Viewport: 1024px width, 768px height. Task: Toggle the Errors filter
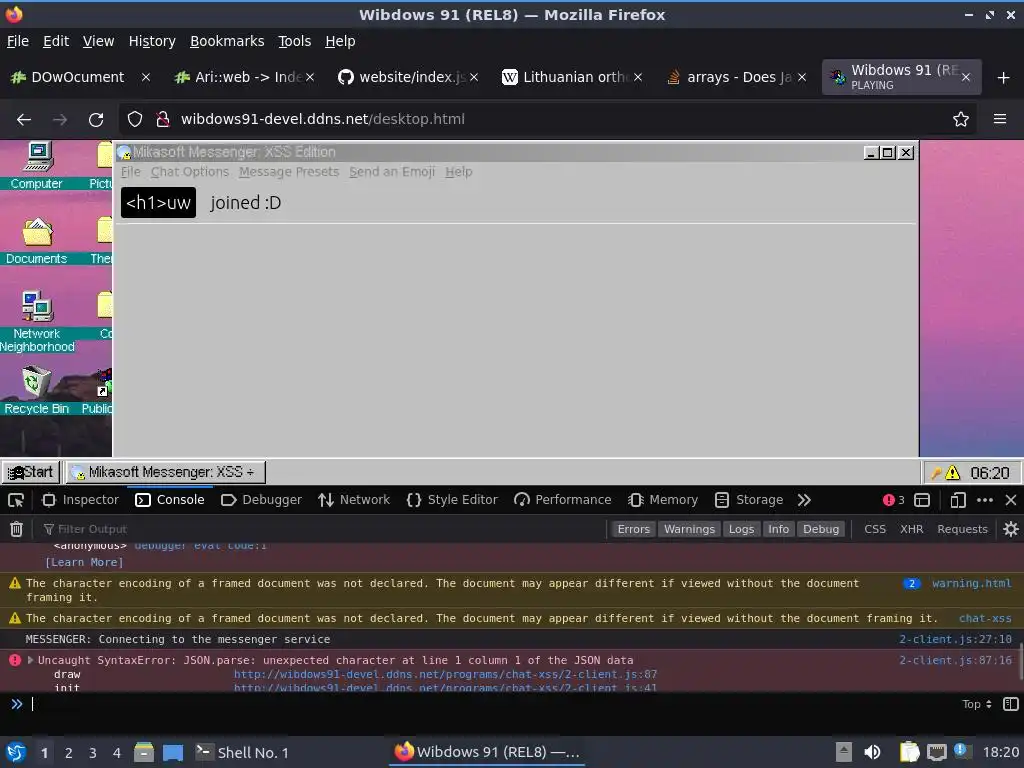click(x=633, y=529)
